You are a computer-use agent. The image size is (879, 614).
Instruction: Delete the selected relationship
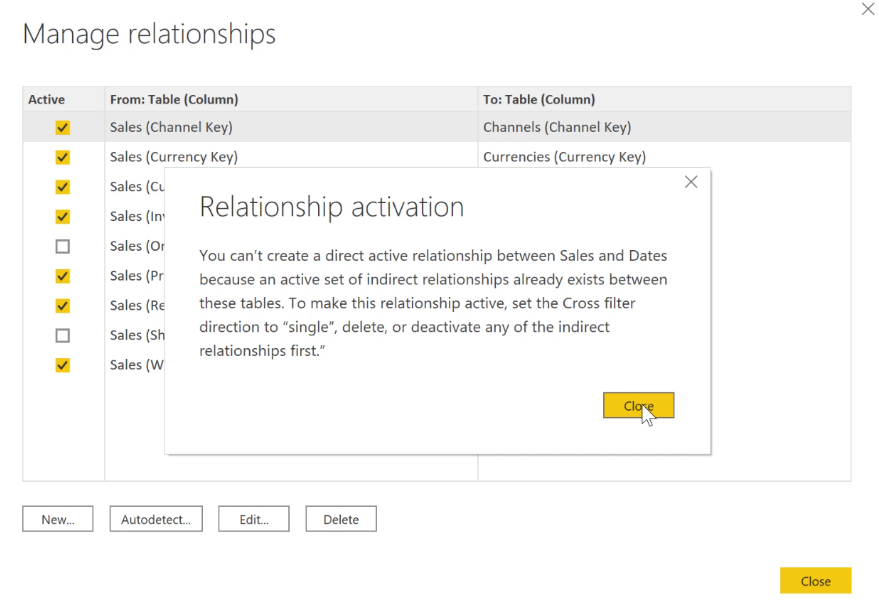pos(341,519)
